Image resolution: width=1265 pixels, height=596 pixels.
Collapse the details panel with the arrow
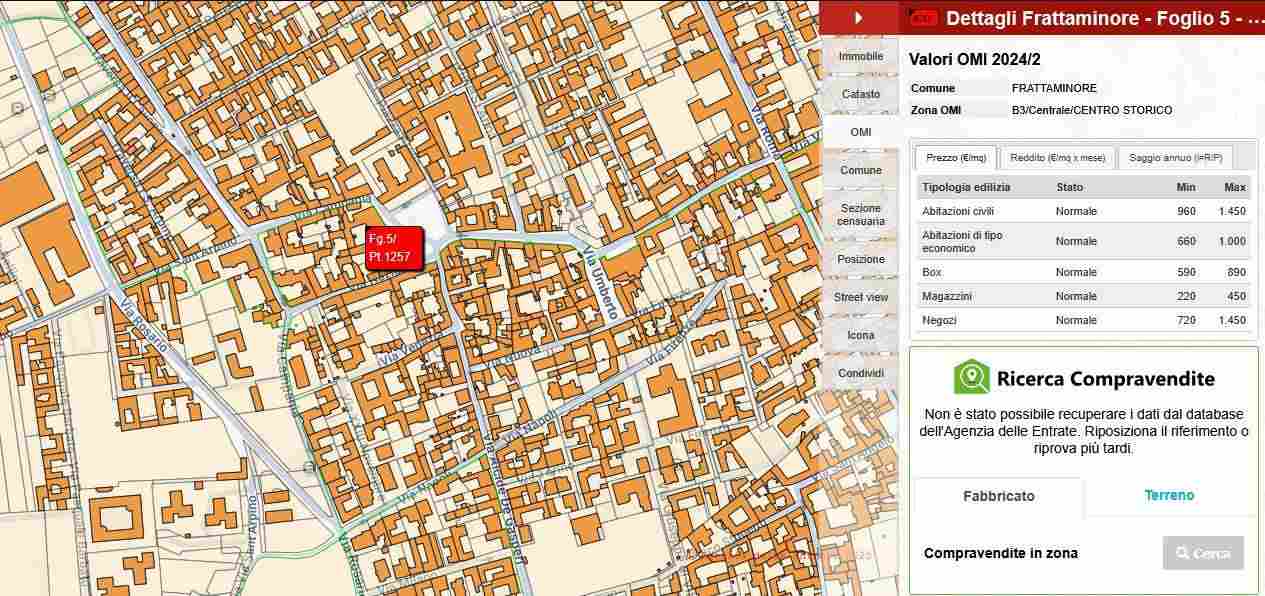click(x=858, y=18)
